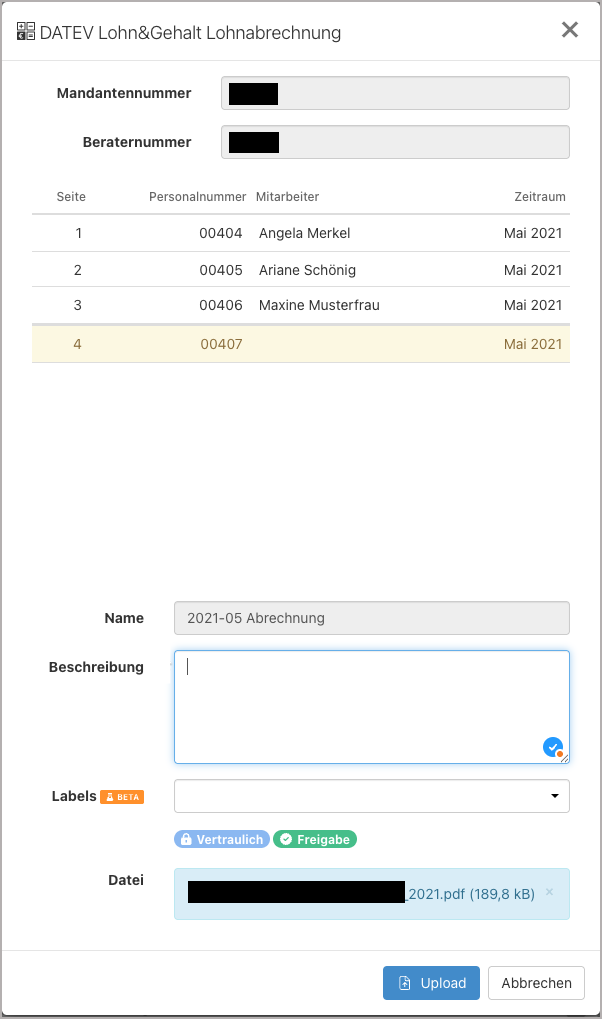Click the orange BETA badge
This screenshot has height=1019, width=602.
[122, 797]
